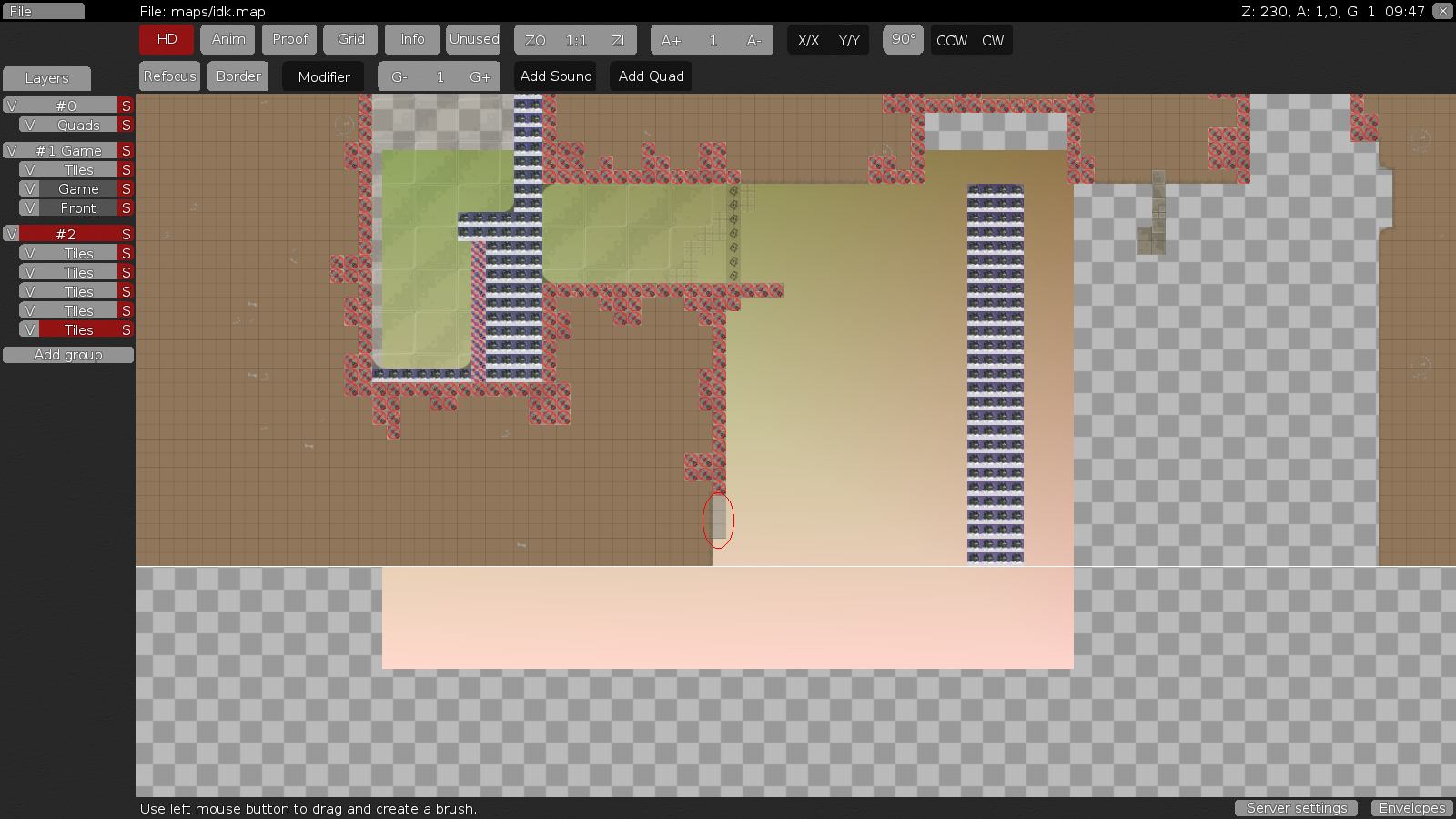Enable Anim mode

click(x=227, y=40)
